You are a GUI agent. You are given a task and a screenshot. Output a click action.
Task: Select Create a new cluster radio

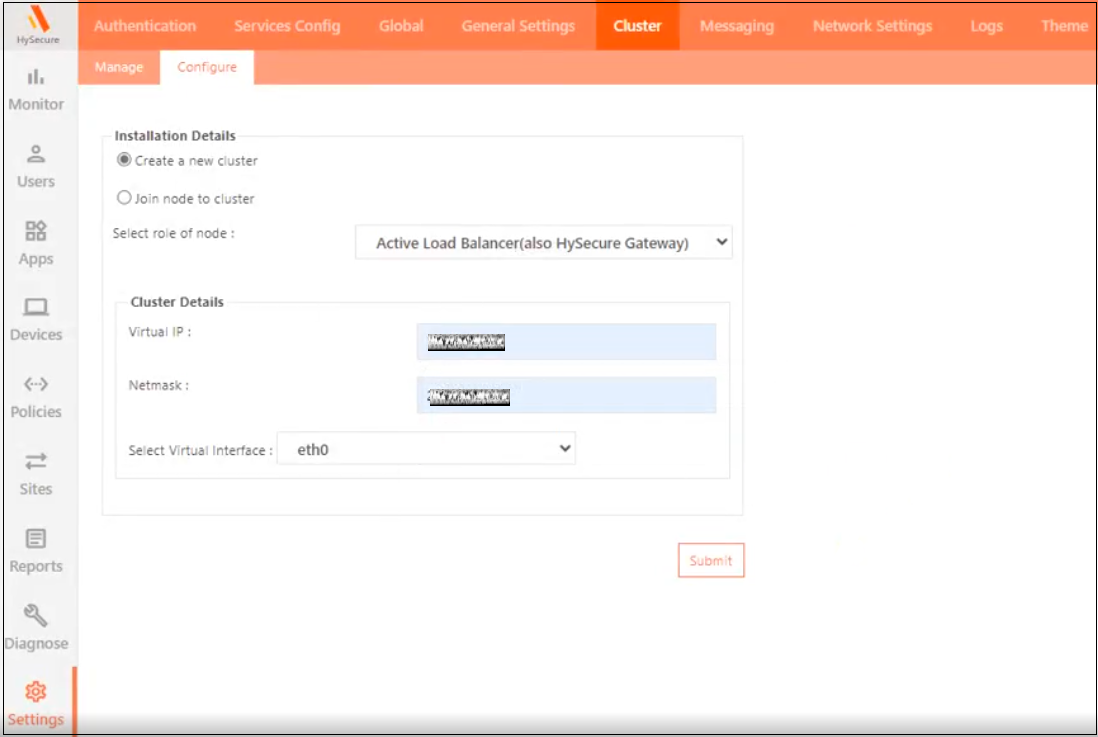(125, 160)
